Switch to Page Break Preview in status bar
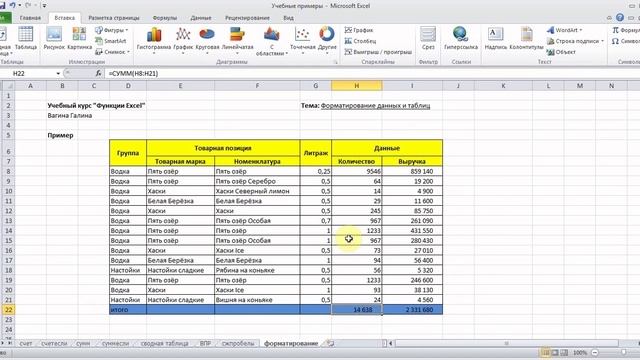 (x=564, y=352)
